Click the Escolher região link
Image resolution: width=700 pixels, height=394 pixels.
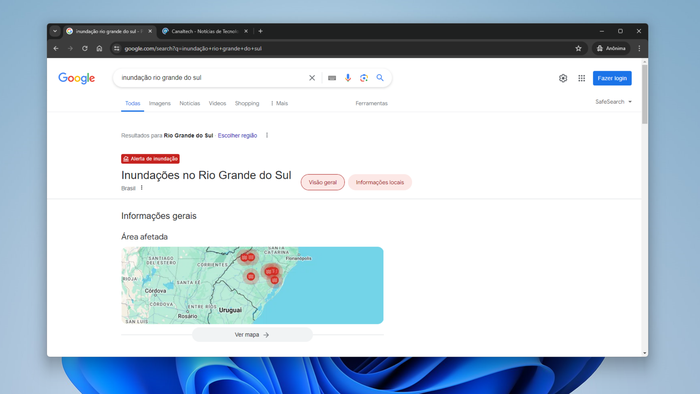point(238,135)
